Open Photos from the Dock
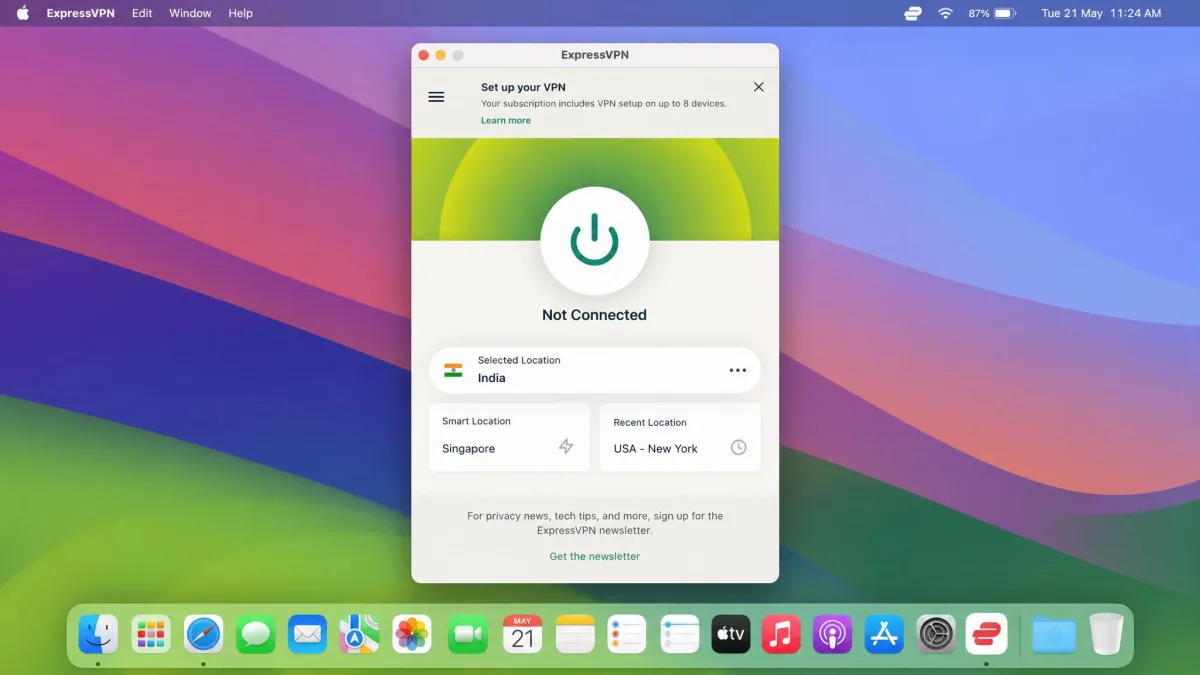 point(412,634)
